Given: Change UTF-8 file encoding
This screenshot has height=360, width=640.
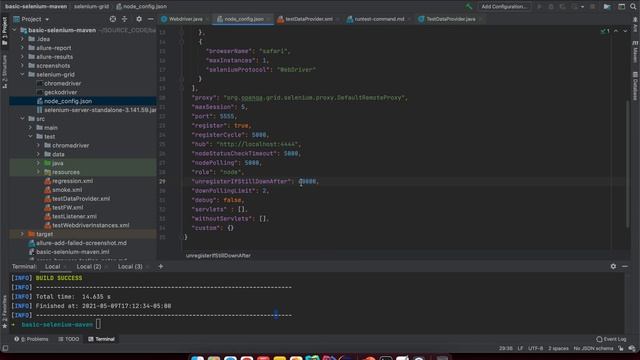Looking at the screenshot, I should point(536,349).
